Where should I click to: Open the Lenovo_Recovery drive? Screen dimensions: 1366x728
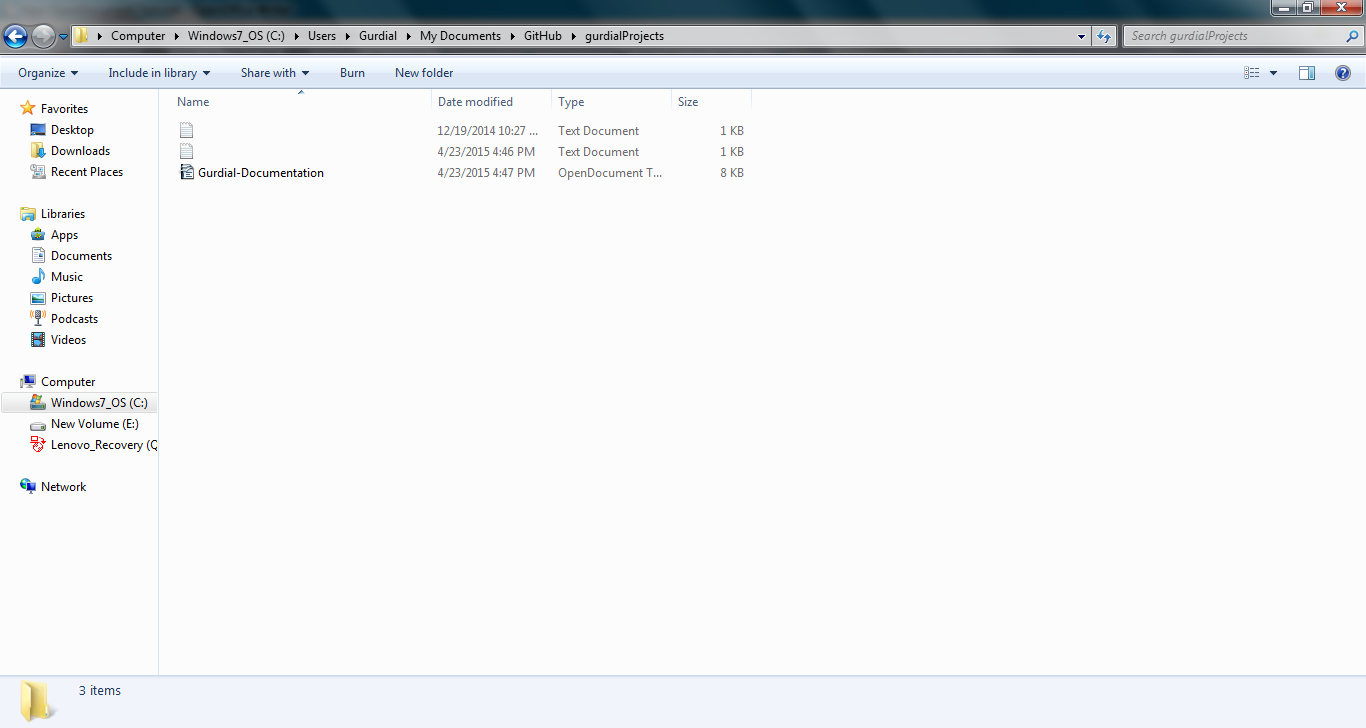[104, 445]
